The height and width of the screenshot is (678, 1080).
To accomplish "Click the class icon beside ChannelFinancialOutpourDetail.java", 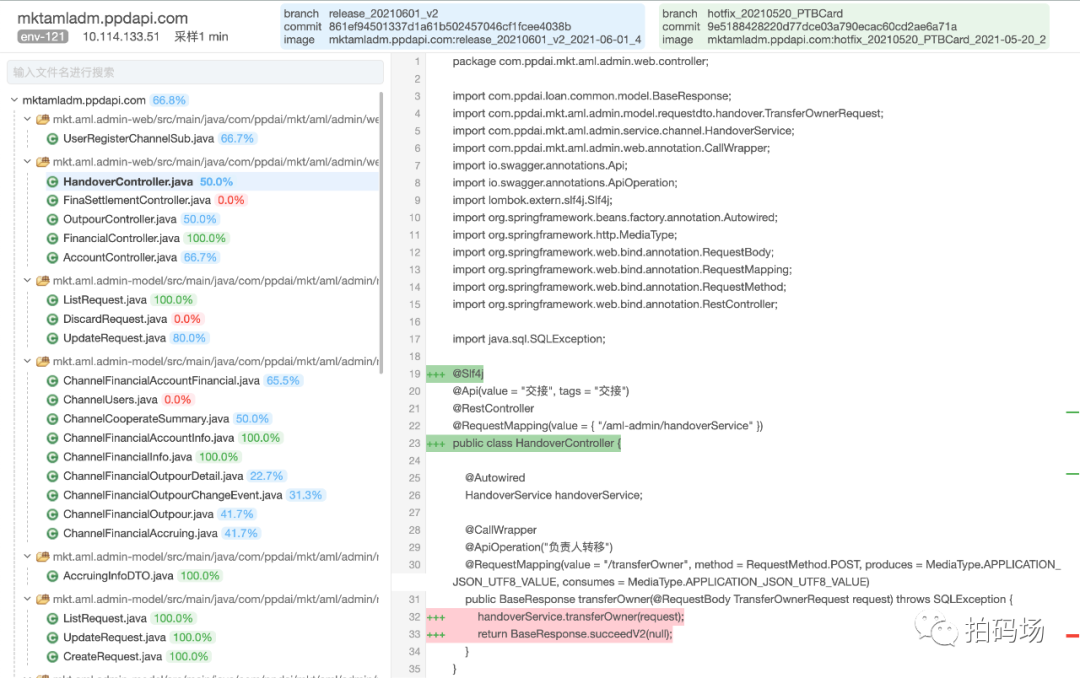I will tap(52, 476).
